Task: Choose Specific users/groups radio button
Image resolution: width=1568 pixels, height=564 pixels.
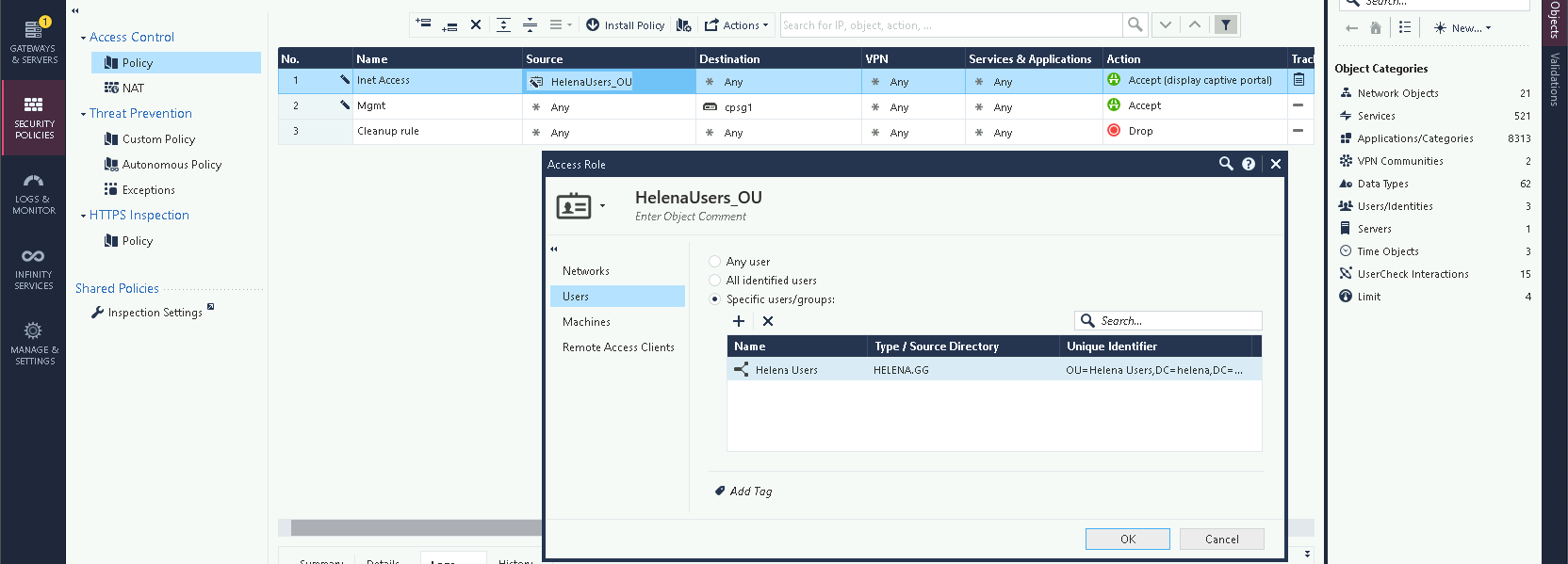Action: 715,299
